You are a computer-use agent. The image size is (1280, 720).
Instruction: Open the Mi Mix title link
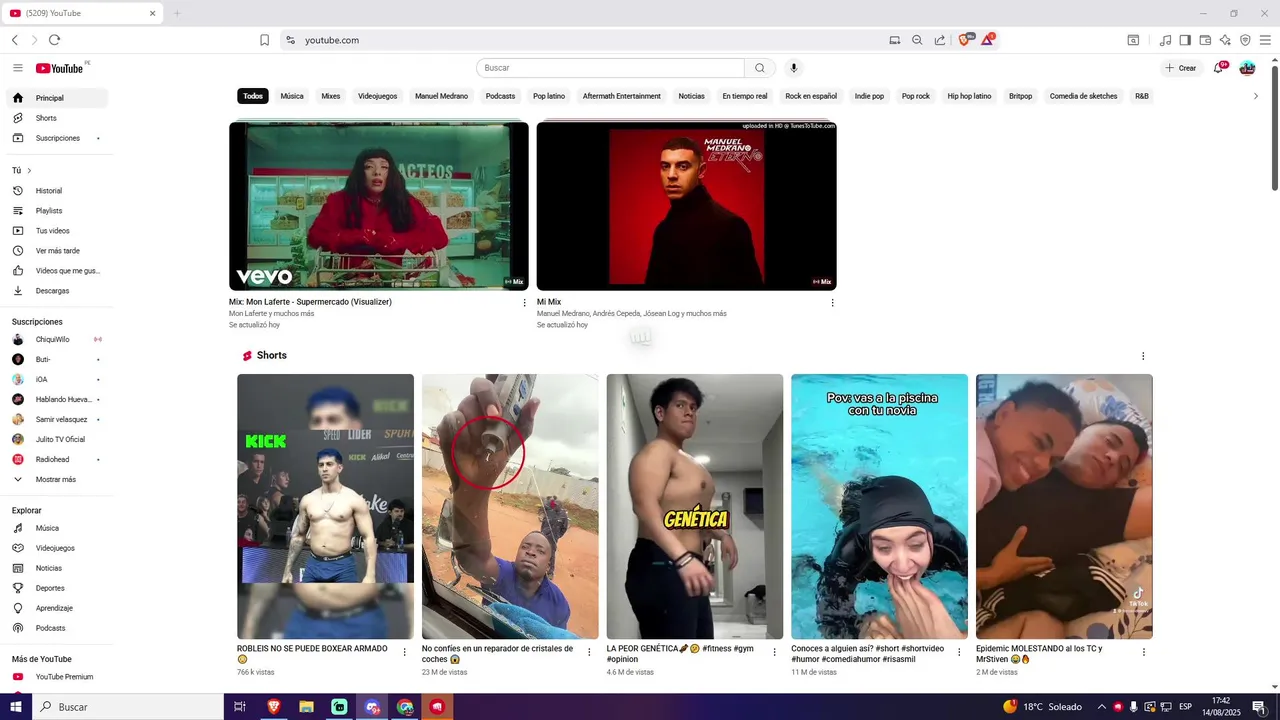[549, 302]
